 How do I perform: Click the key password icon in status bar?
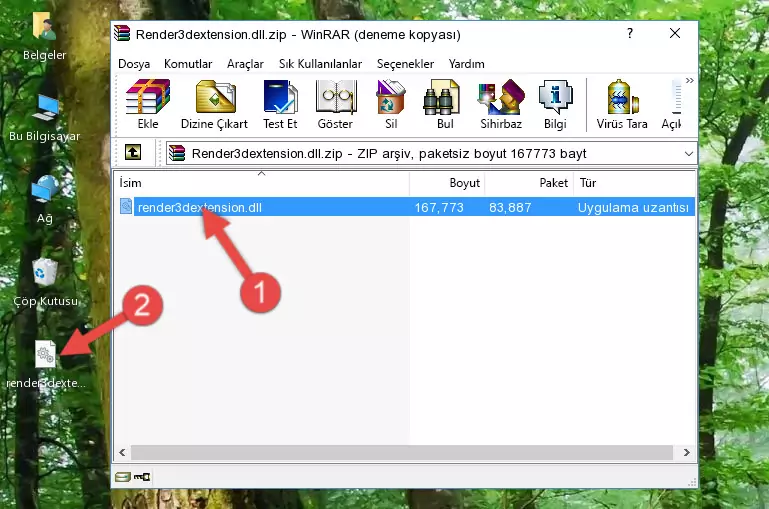[142, 477]
